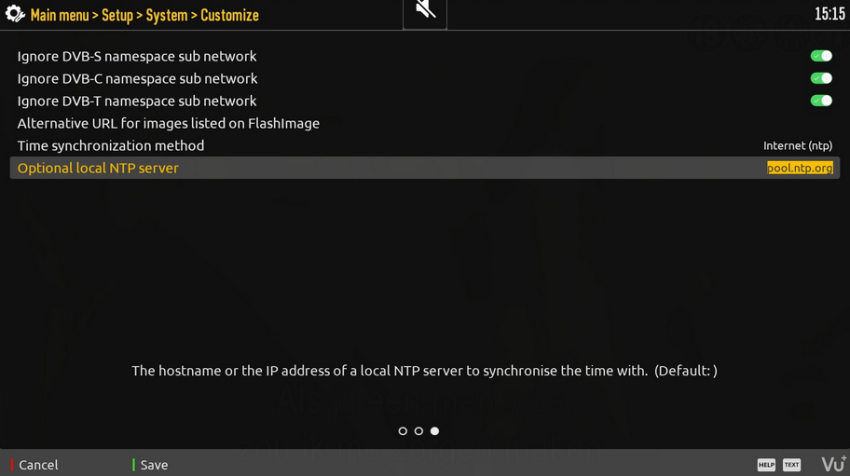Image resolution: width=850 pixels, height=476 pixels.
Task: Select the third, filled page indicator dot
Action: [x=434, y=431]
